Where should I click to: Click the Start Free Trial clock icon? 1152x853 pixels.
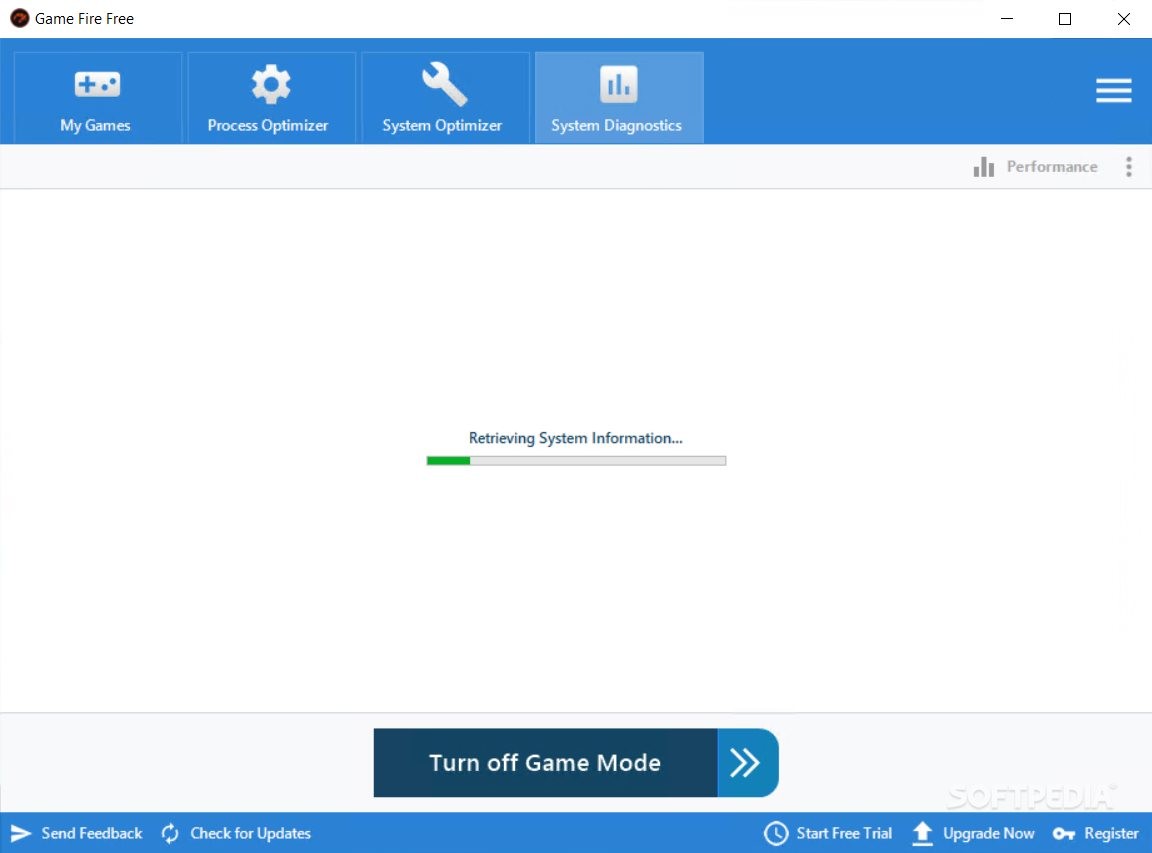pos(776,833)
